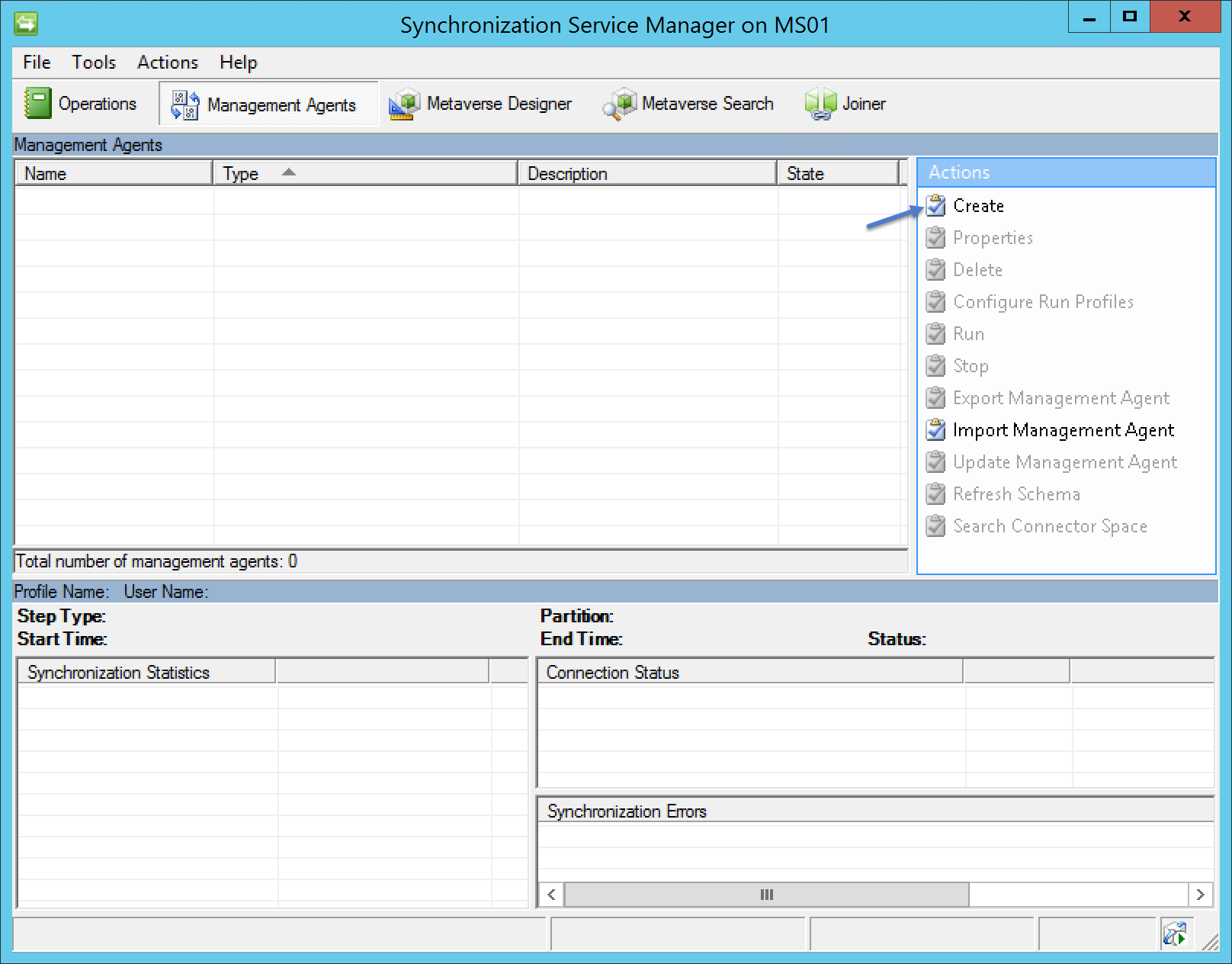Click 'Total number of management agents: 0' text
Image resolution: width=1232 pixels, height=964 pixels.
(156, 561)
